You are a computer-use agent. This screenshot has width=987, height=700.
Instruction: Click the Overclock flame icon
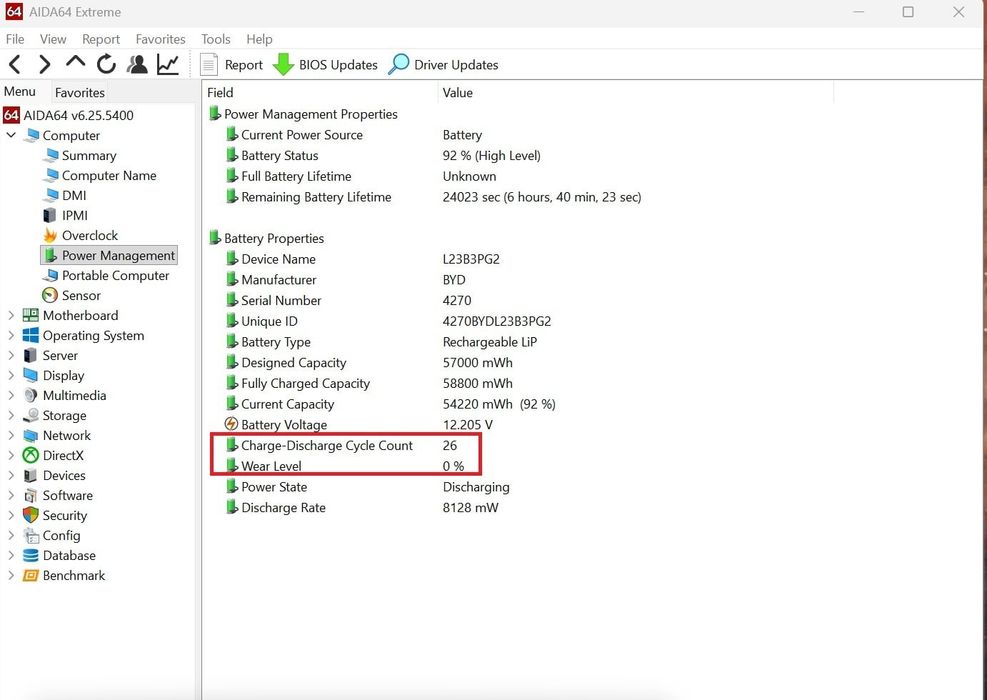click(50, 235)
